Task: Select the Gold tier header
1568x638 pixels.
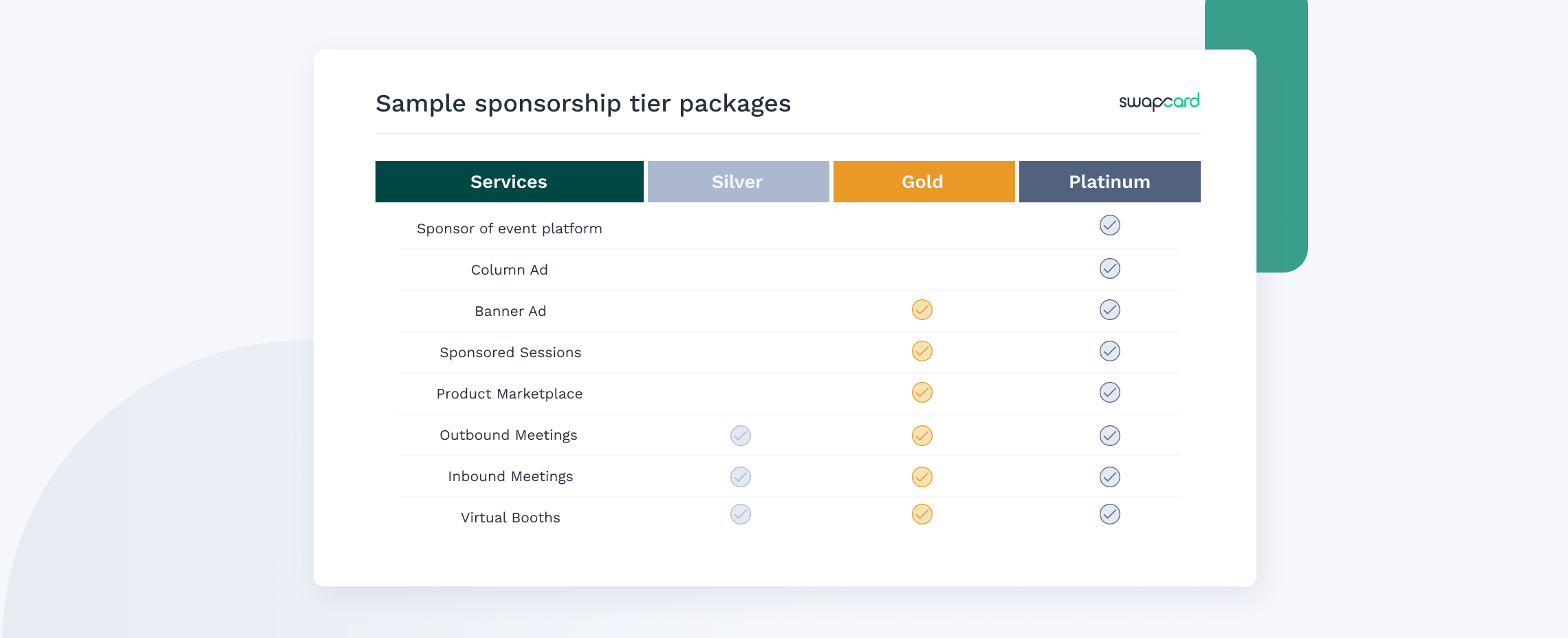Action: click(924, 182)
